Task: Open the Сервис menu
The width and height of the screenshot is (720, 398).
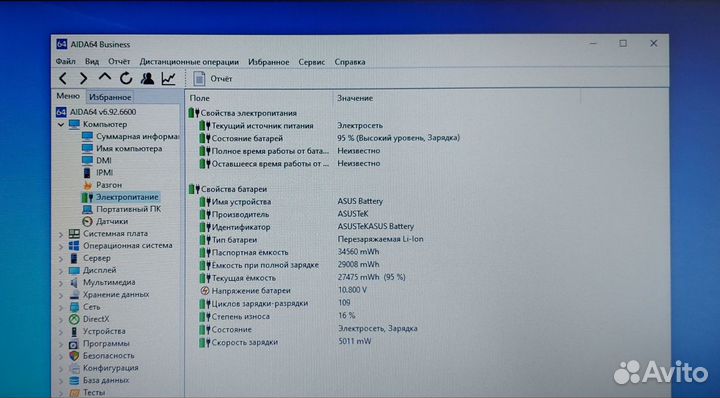Action: point(312,62)
